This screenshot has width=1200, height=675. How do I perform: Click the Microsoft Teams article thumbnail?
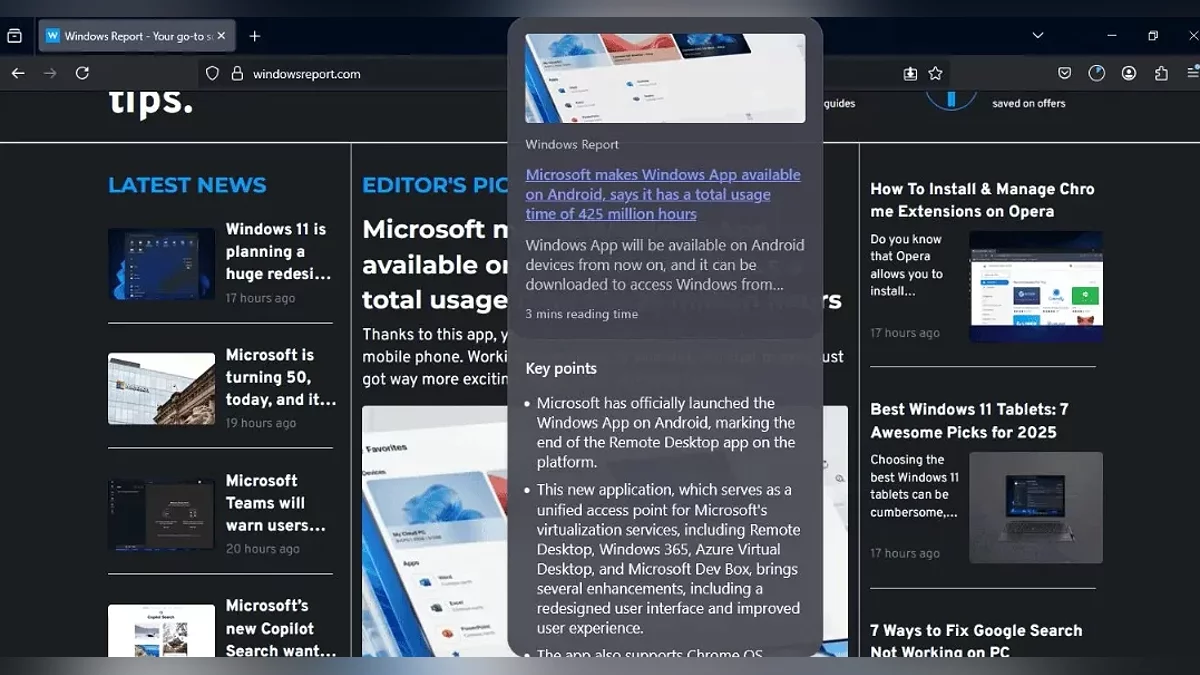coord(161,514)
